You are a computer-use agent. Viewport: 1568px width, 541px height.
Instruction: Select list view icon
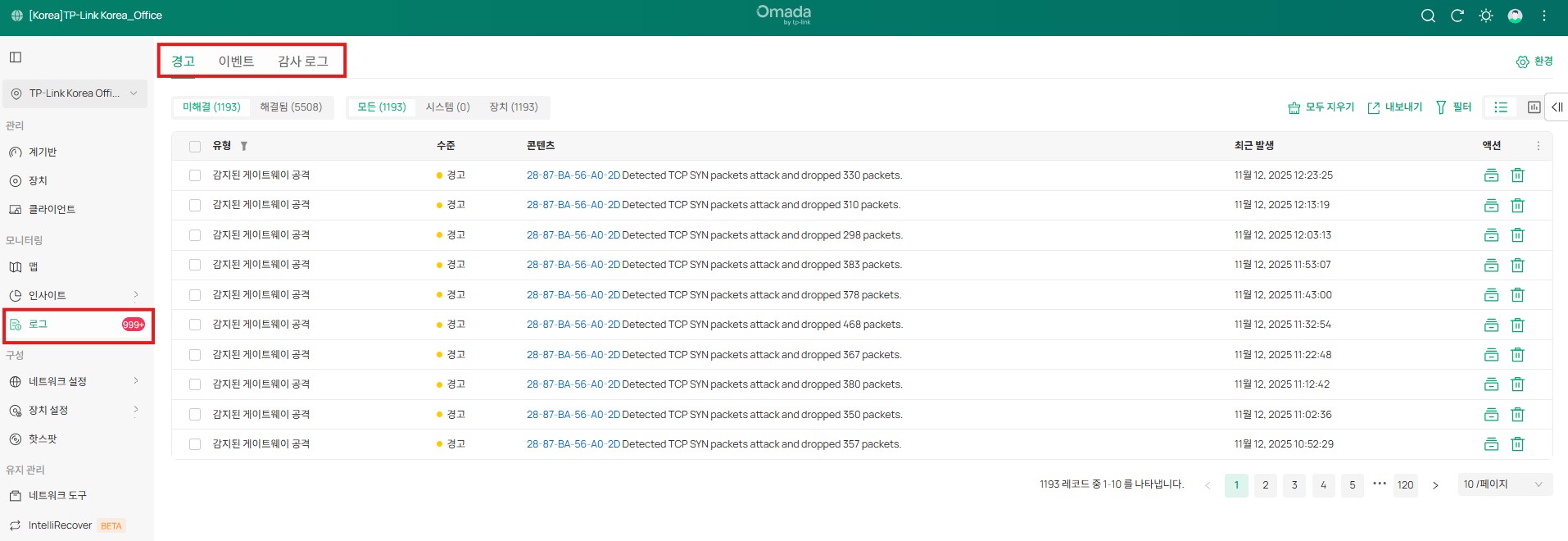[x=1501, y=107]
